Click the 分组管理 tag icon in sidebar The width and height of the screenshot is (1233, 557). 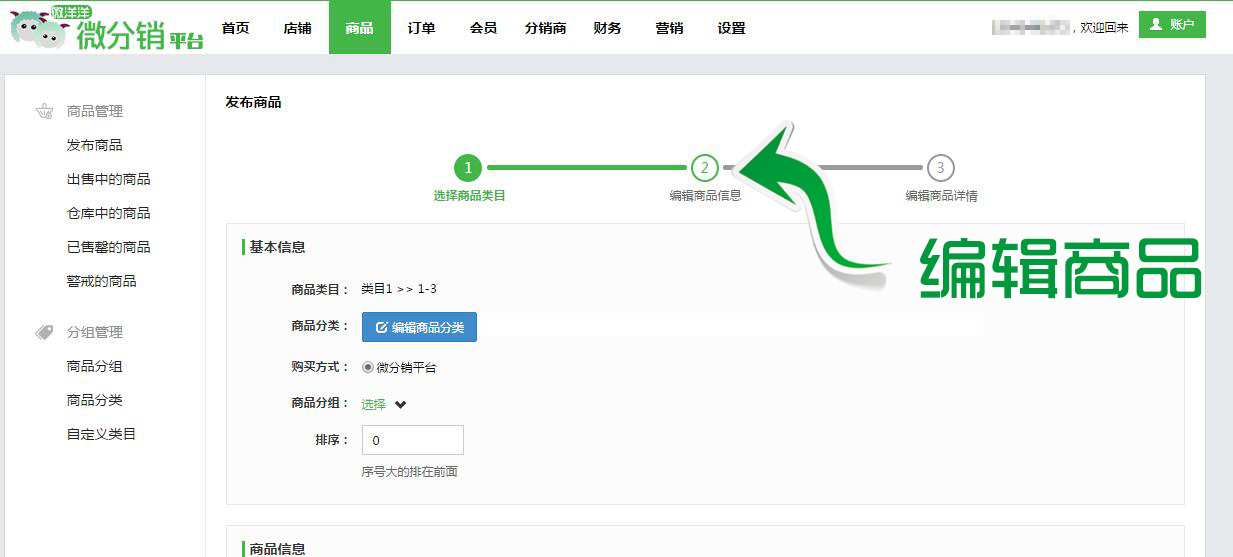click(x=44, y=332)
